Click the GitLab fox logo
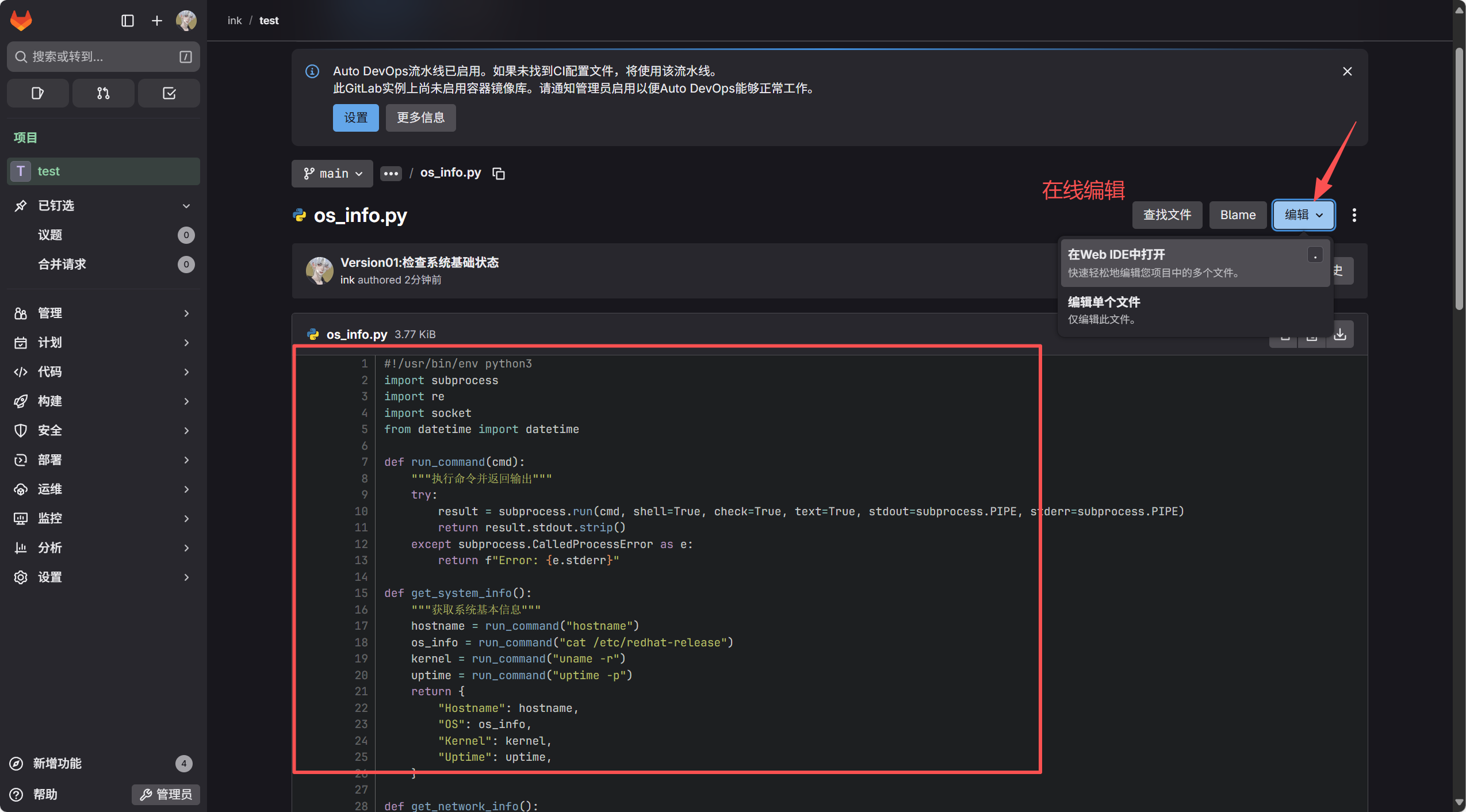 (21, 21)
